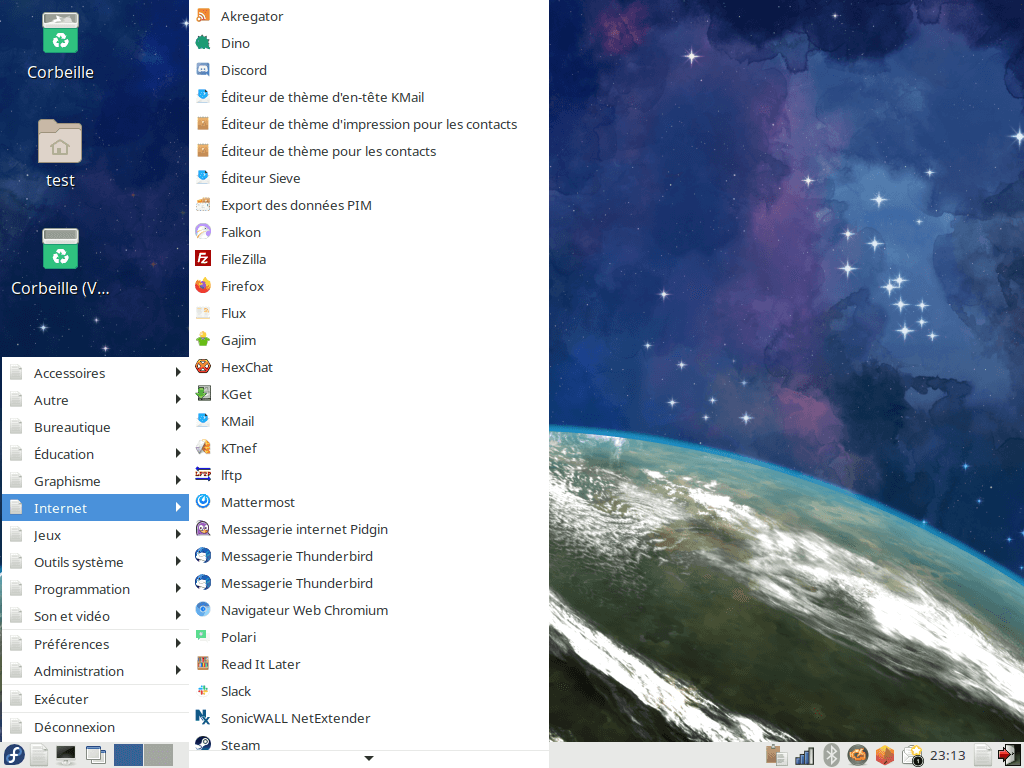Open the file manager in the taskbar
The width and height of the screenshot is (1024, 768).
click(x=39, y=755)
